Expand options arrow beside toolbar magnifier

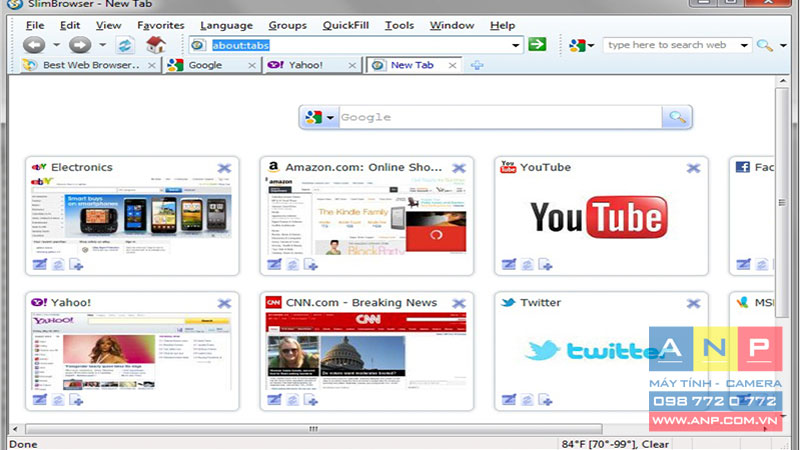pyautogui.click(x=783, y=45)
